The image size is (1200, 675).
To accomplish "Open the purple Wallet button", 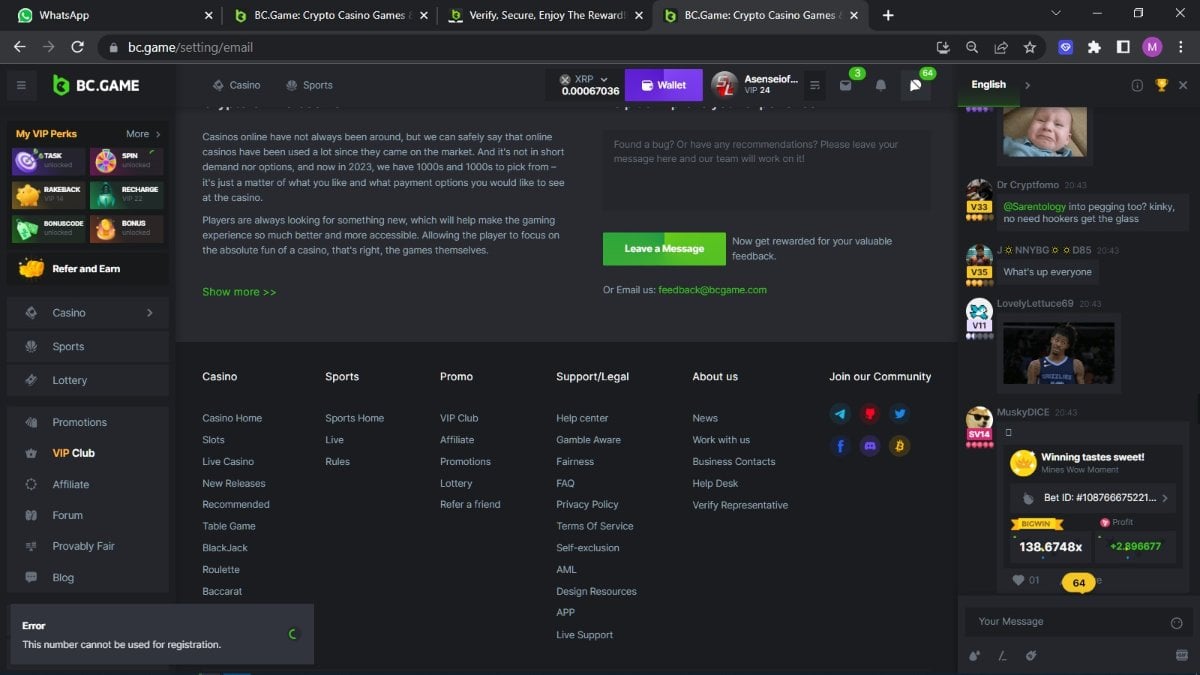I will pos(664,85).
